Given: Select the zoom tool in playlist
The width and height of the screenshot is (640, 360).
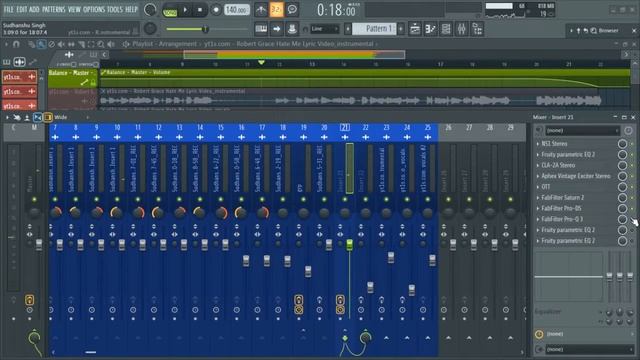Looking at the screenshot, I should point(101,44).
